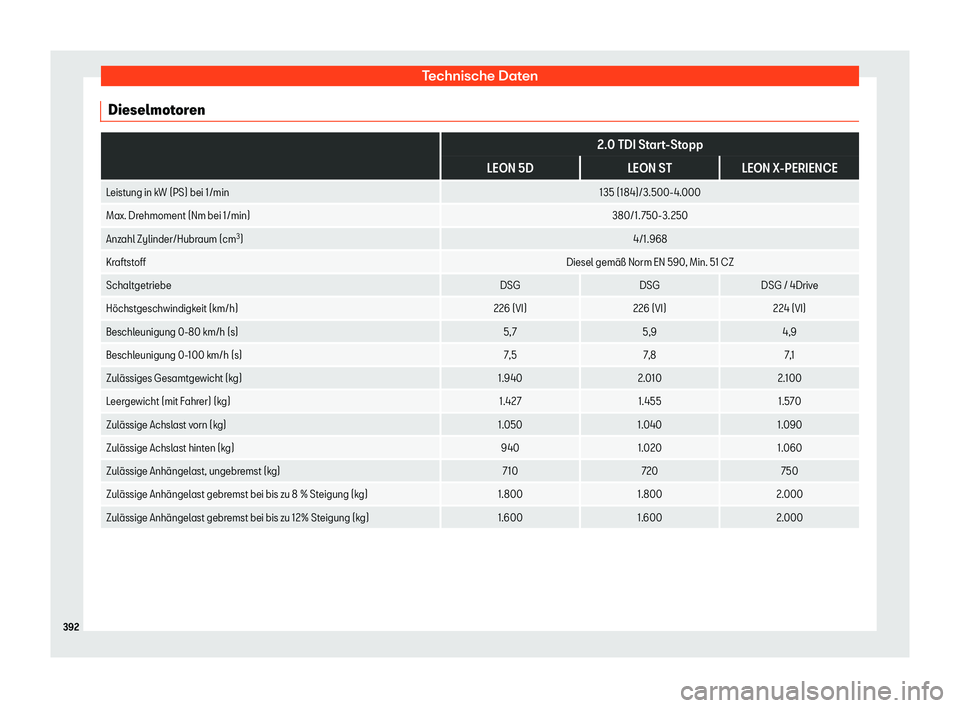Click the total weight value '2.100'
960x708 pixels.
point(789,378)
